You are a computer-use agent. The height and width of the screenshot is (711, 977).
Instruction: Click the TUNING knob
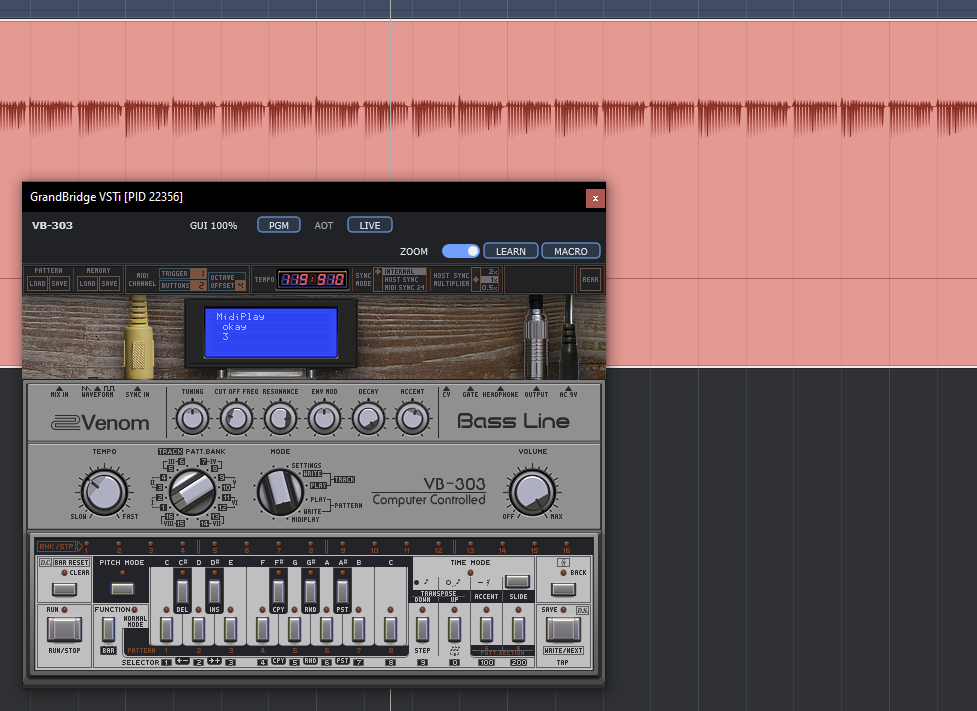click(192, 419)
